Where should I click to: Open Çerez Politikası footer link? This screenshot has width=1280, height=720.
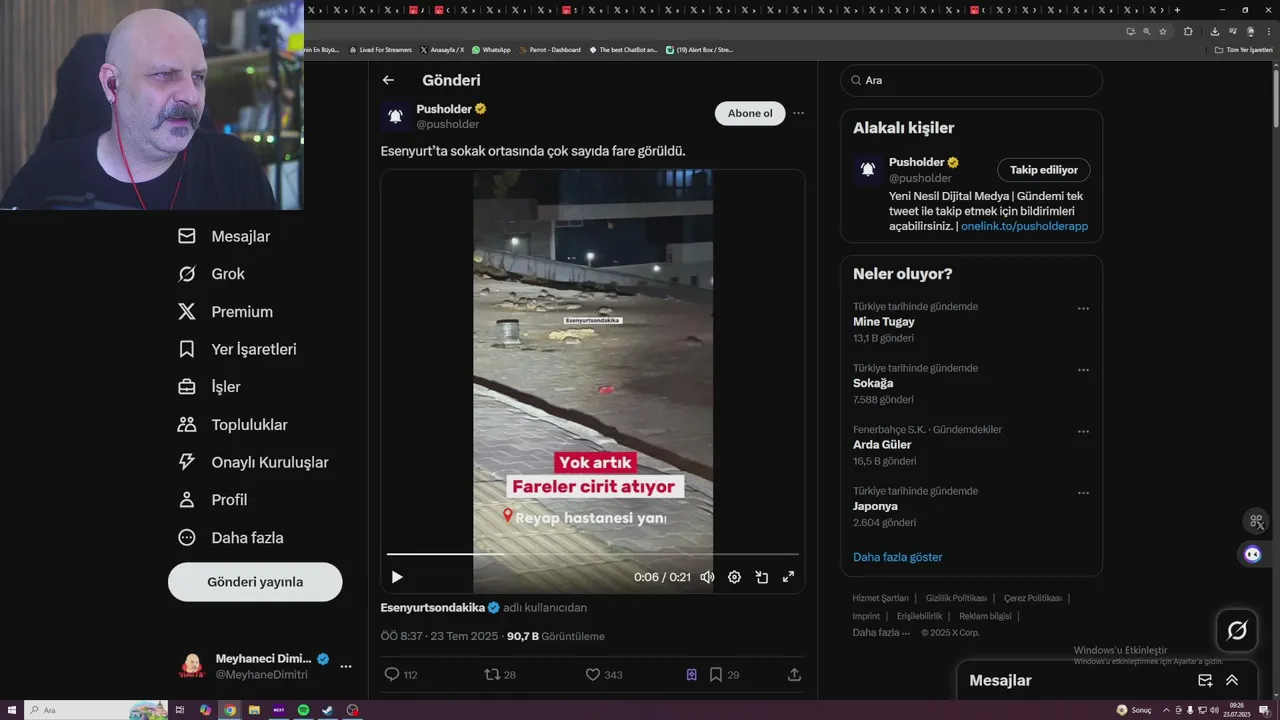pos(1033,598)
